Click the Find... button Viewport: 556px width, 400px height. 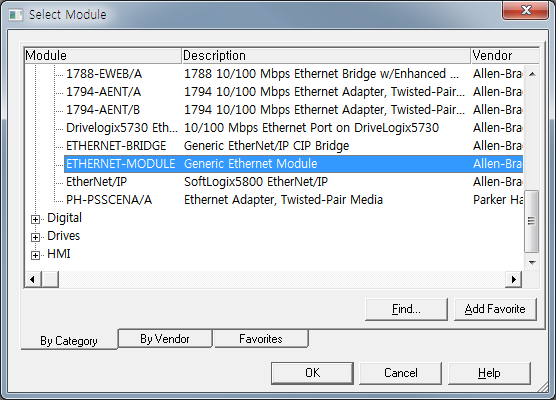[406, 309]
